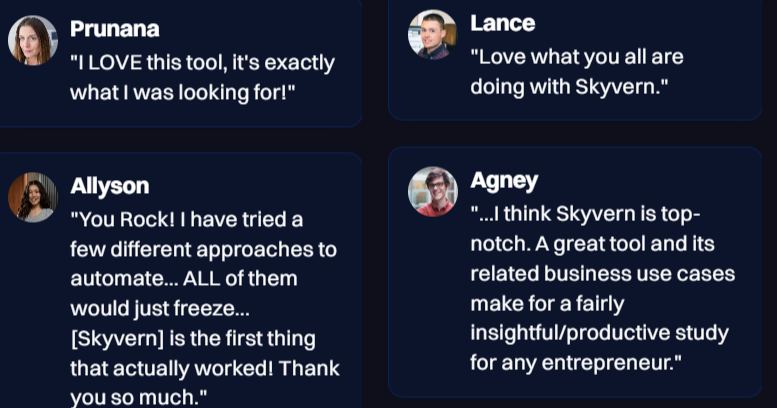The width and height of the screenshot is (777, 408).
Task: Click "Love what you all are" line
Action: click(576, 57)
